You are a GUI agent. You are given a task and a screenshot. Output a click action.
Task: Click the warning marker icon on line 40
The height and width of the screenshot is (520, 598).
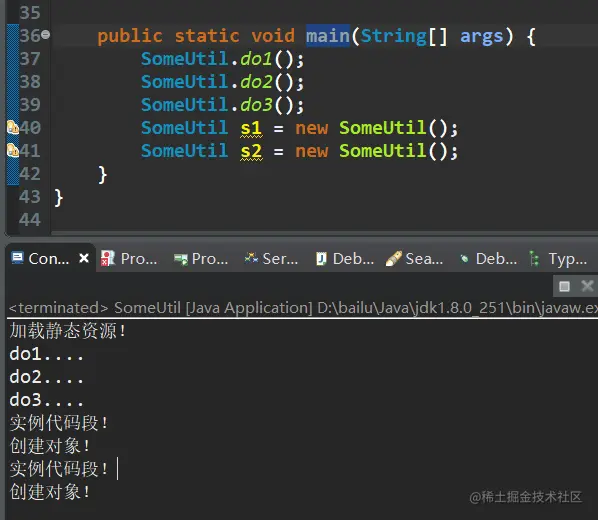[13, 127]
